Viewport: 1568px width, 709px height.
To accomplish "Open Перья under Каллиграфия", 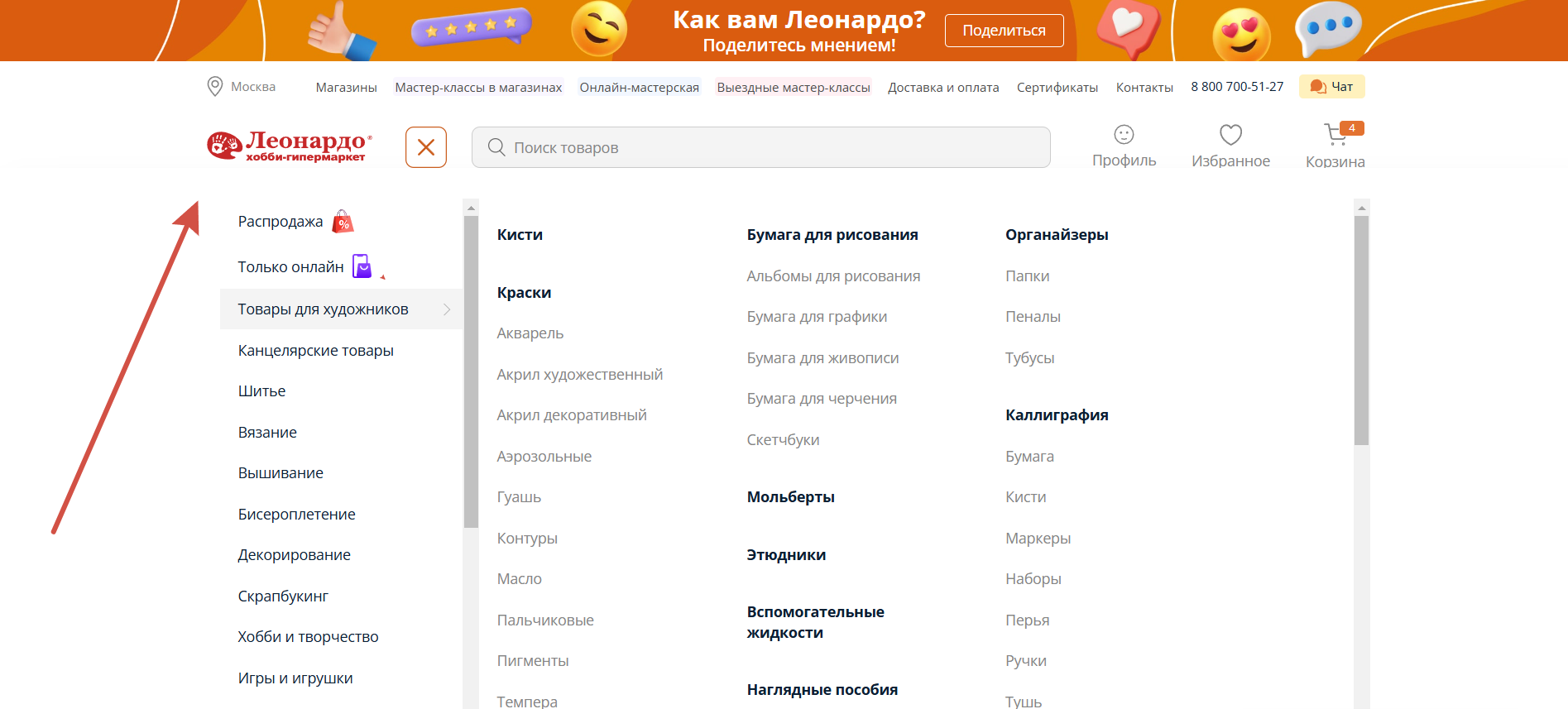I will (x=1027, y=620).
